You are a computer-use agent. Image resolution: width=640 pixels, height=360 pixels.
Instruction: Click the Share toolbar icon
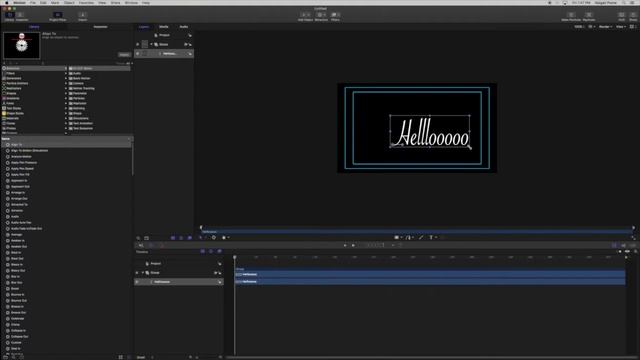pos(633,15)
